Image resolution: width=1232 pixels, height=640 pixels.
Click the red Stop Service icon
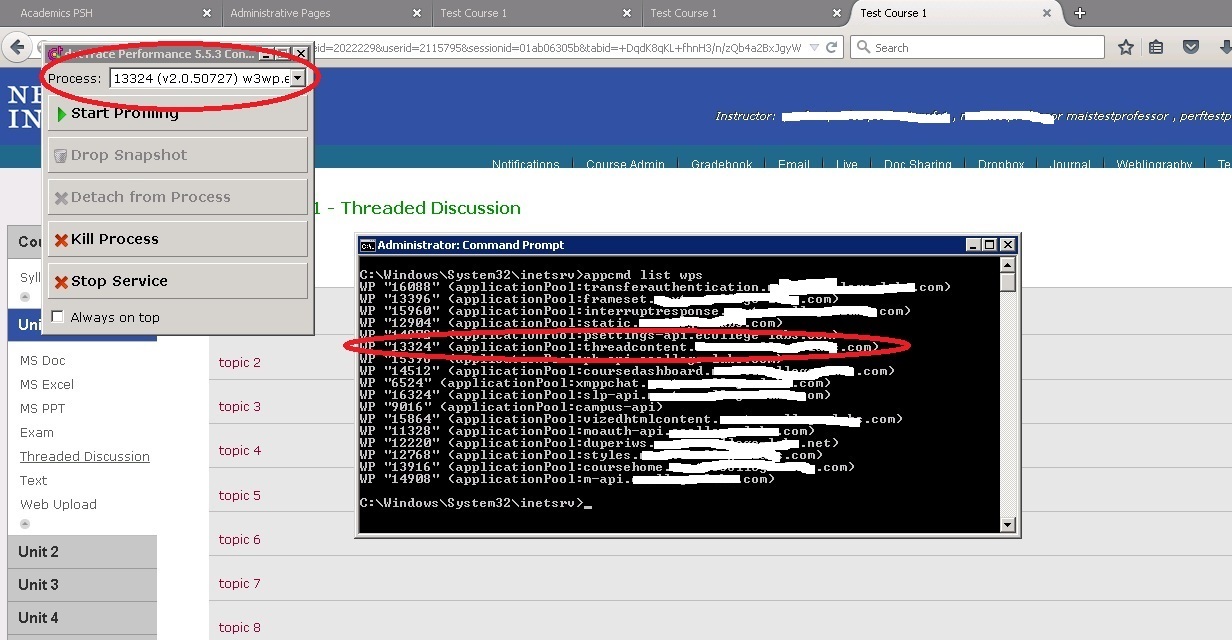62,281
